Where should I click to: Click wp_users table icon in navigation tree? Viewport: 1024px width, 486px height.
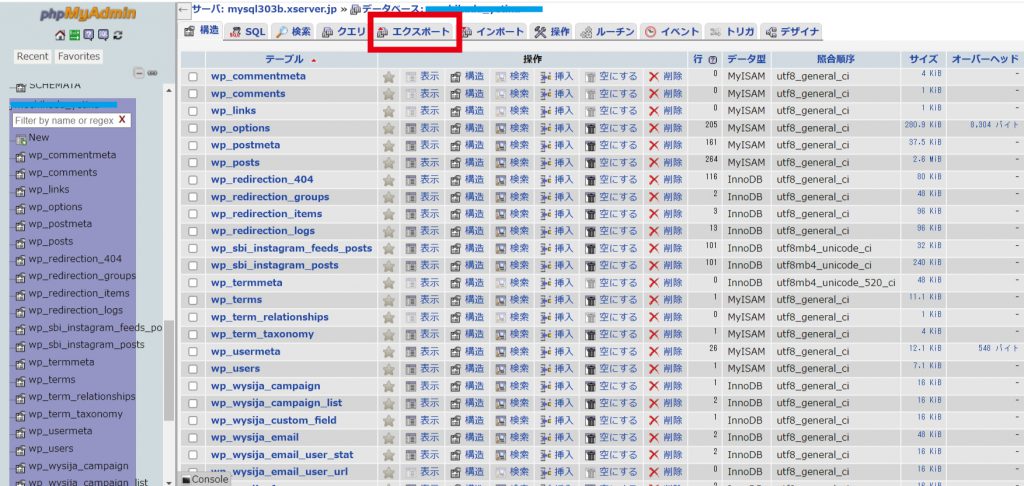21,449
